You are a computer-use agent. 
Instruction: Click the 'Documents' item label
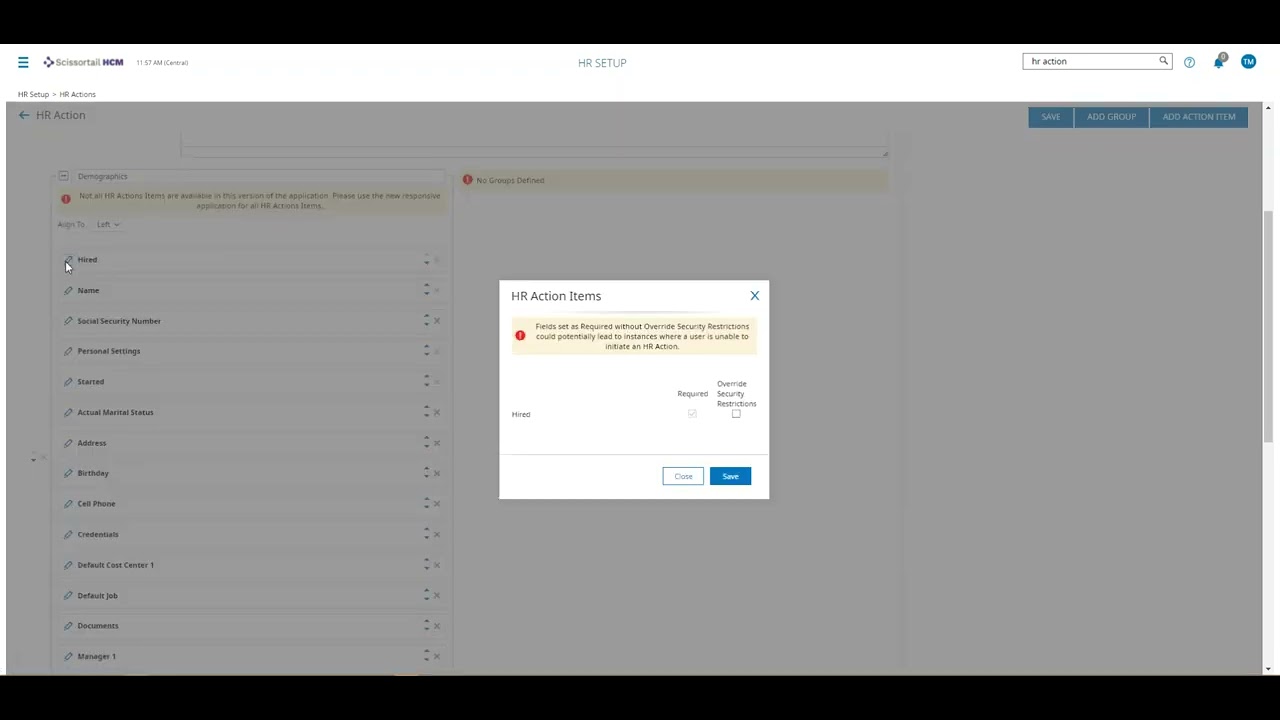98,626
